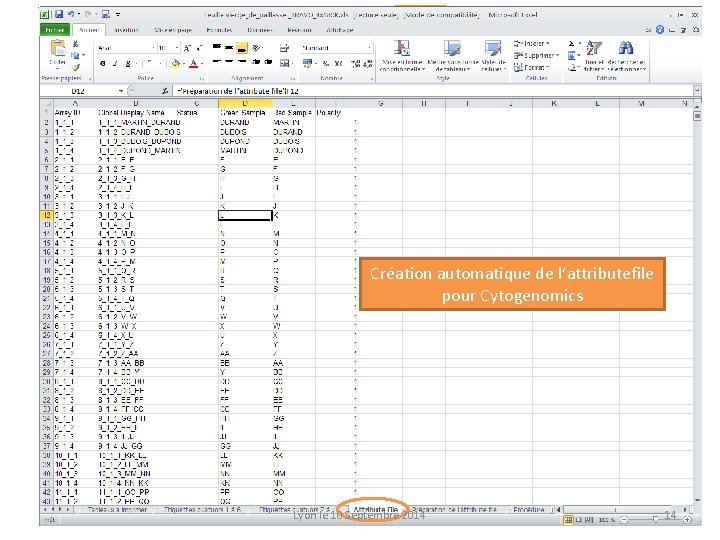The image size is (720, 540).
Task: Click the decrease indent icon
Action: (x=256, y=62)
